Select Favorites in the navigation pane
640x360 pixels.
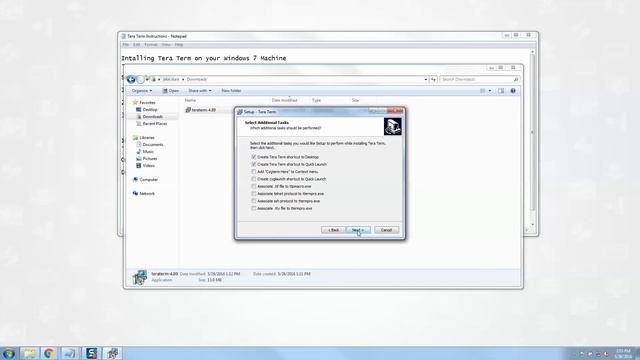point(144,102)
